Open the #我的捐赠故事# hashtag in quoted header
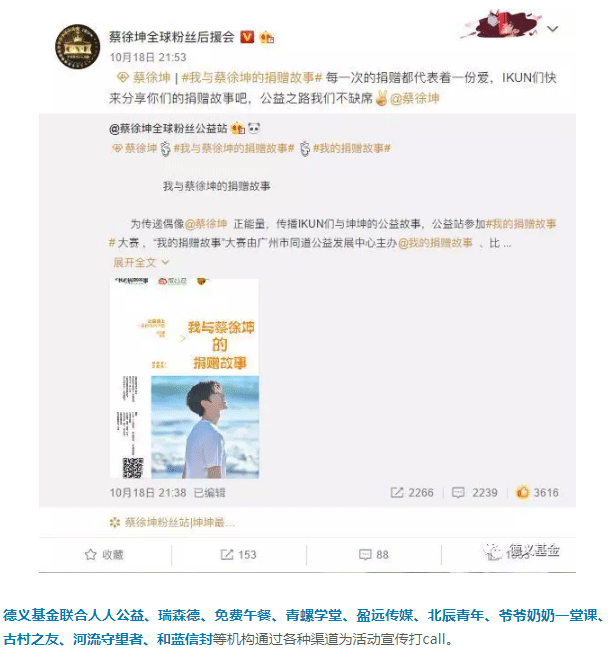Viewport: 615px width, 661px height. click(x=352, y=148)
